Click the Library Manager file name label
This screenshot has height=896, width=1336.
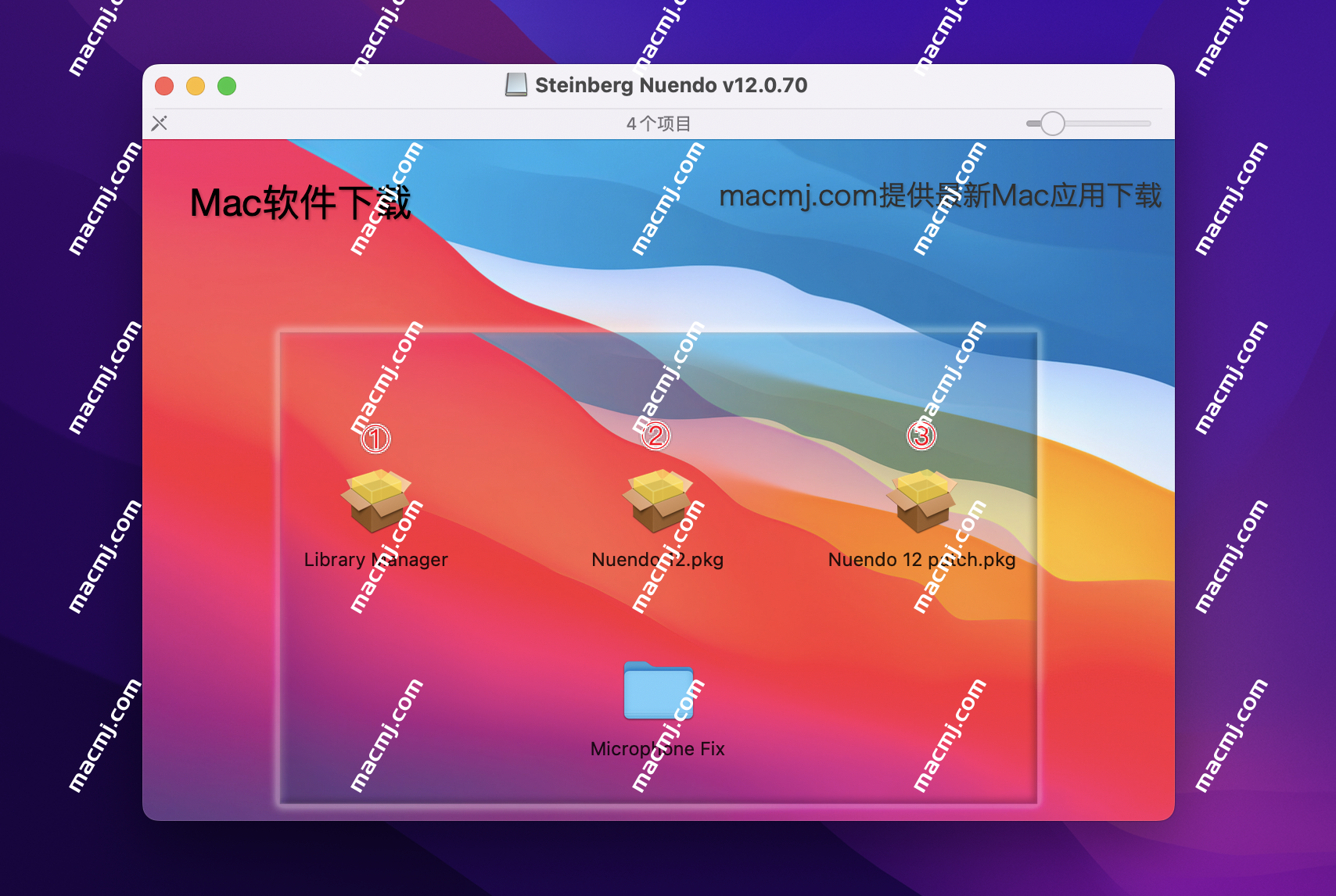376,560
